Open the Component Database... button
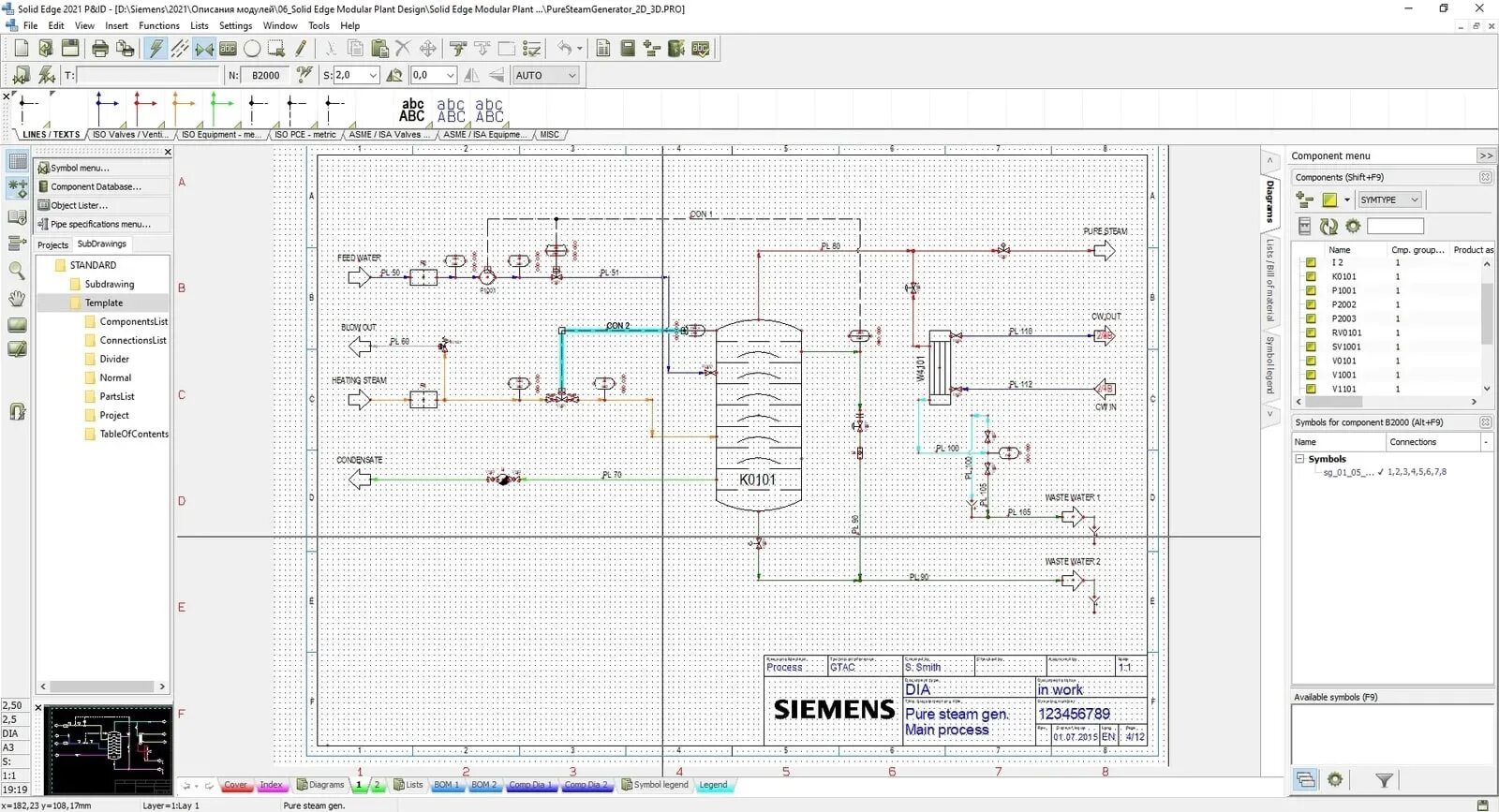This screenshot has height=812, width=1499. [103, 186]
